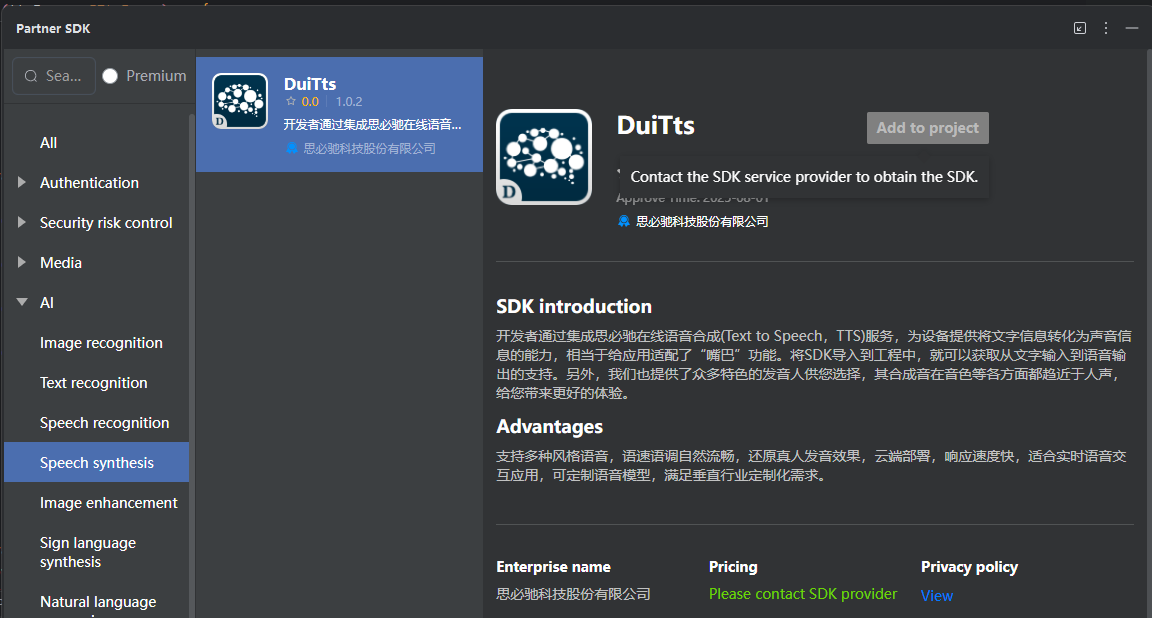Click the sidebar category scrollbar
The height and width of the screenshot is (618, 1152).
[x=192, y=364]
